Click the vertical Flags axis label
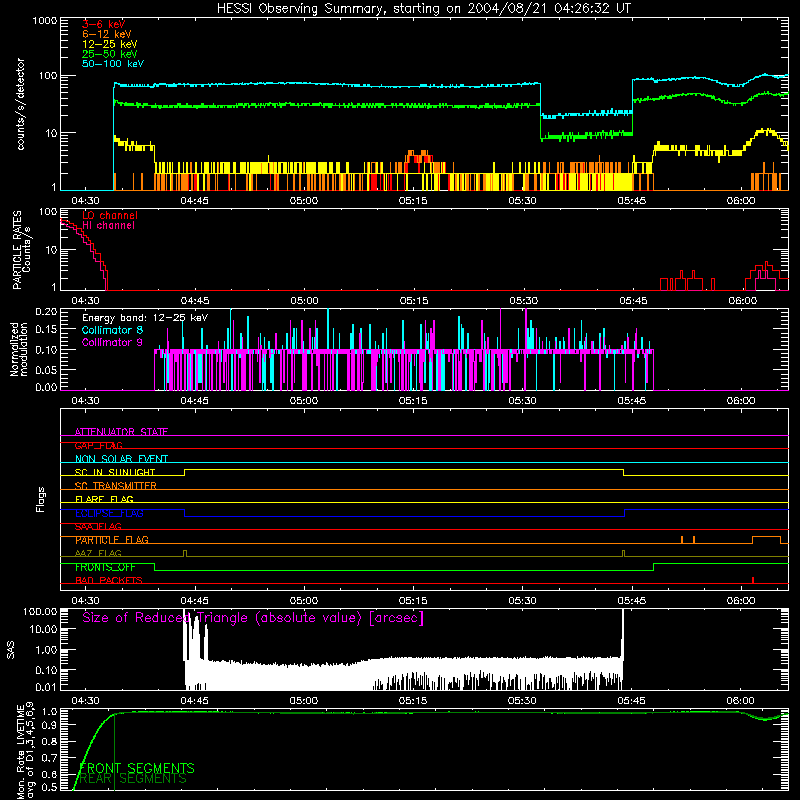800x800 pixels. pos(40,499)
